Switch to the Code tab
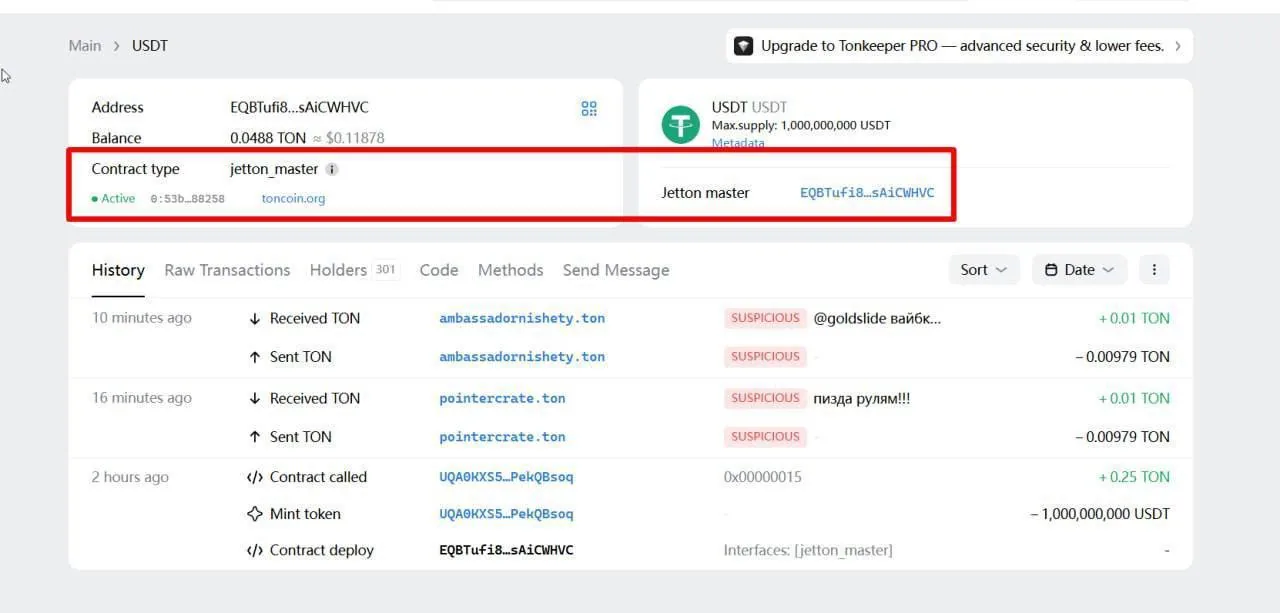This screenshot has height=613, width=1280. click(439, 270)
